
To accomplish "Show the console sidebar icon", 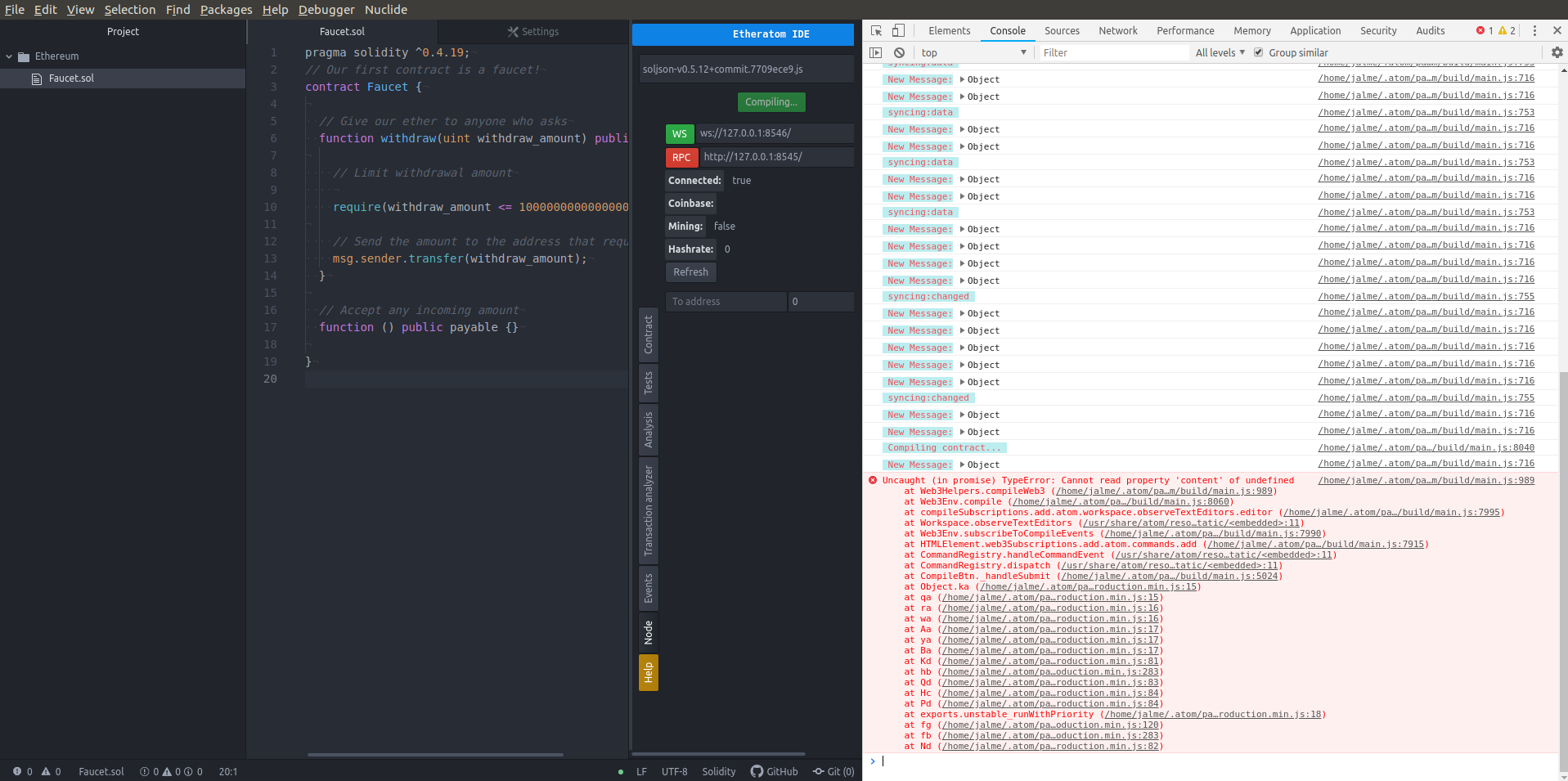I will click(876, 52).
